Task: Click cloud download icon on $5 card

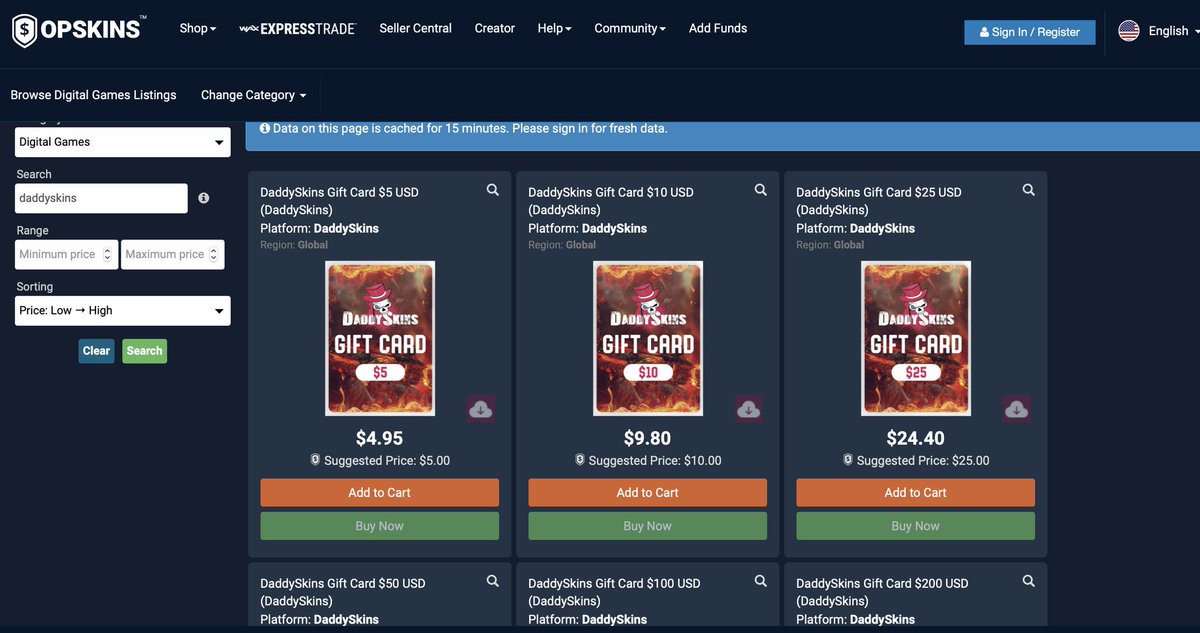Action: 481,409
